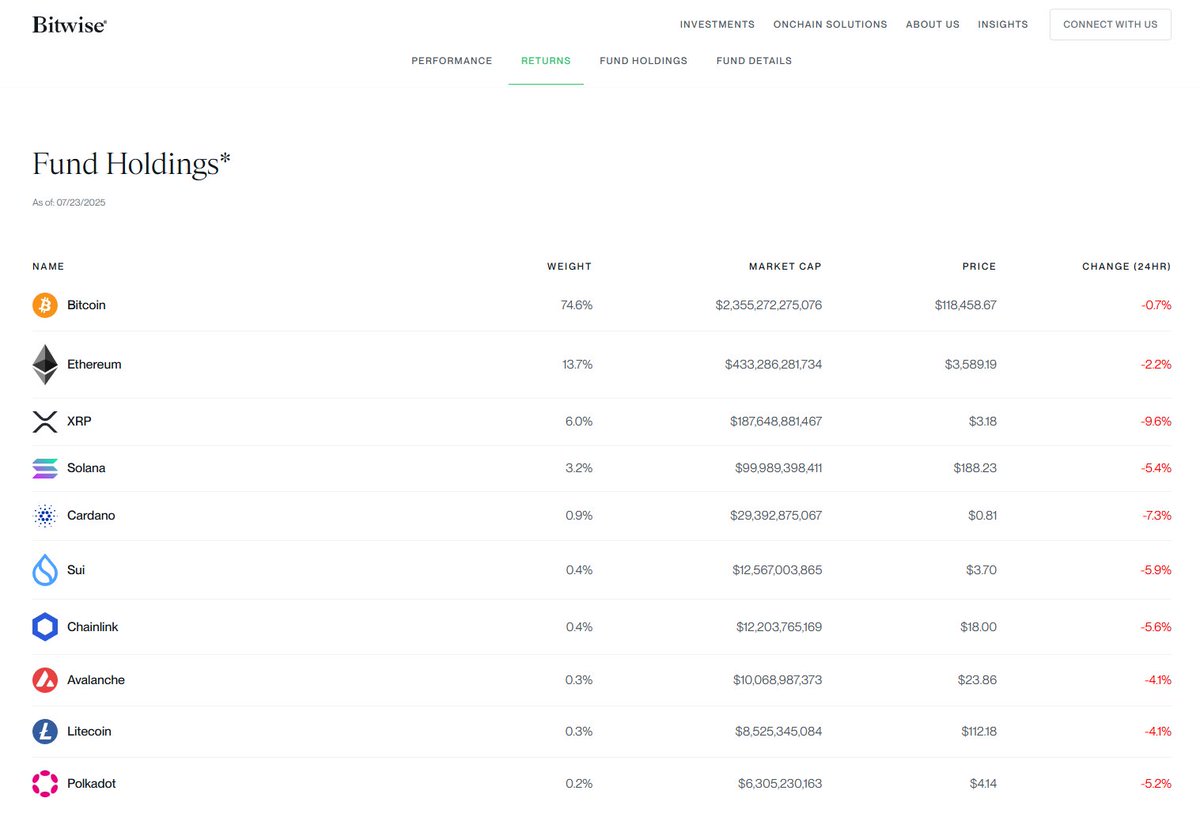Click Cardano's price $0.81
Viewport: 1200px width, 817px height.
982,516
